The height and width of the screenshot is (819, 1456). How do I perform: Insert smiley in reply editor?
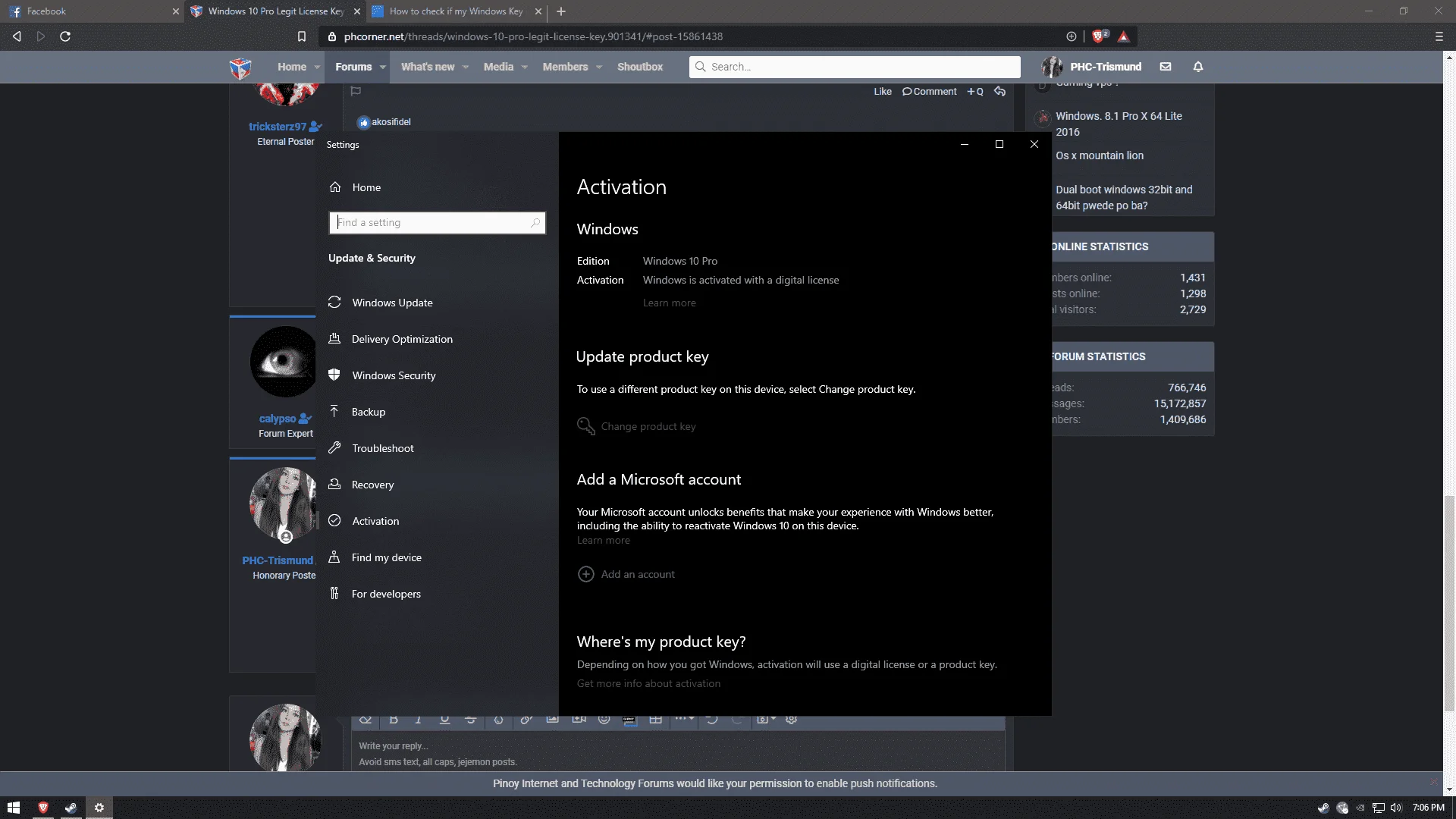(604, 720)
